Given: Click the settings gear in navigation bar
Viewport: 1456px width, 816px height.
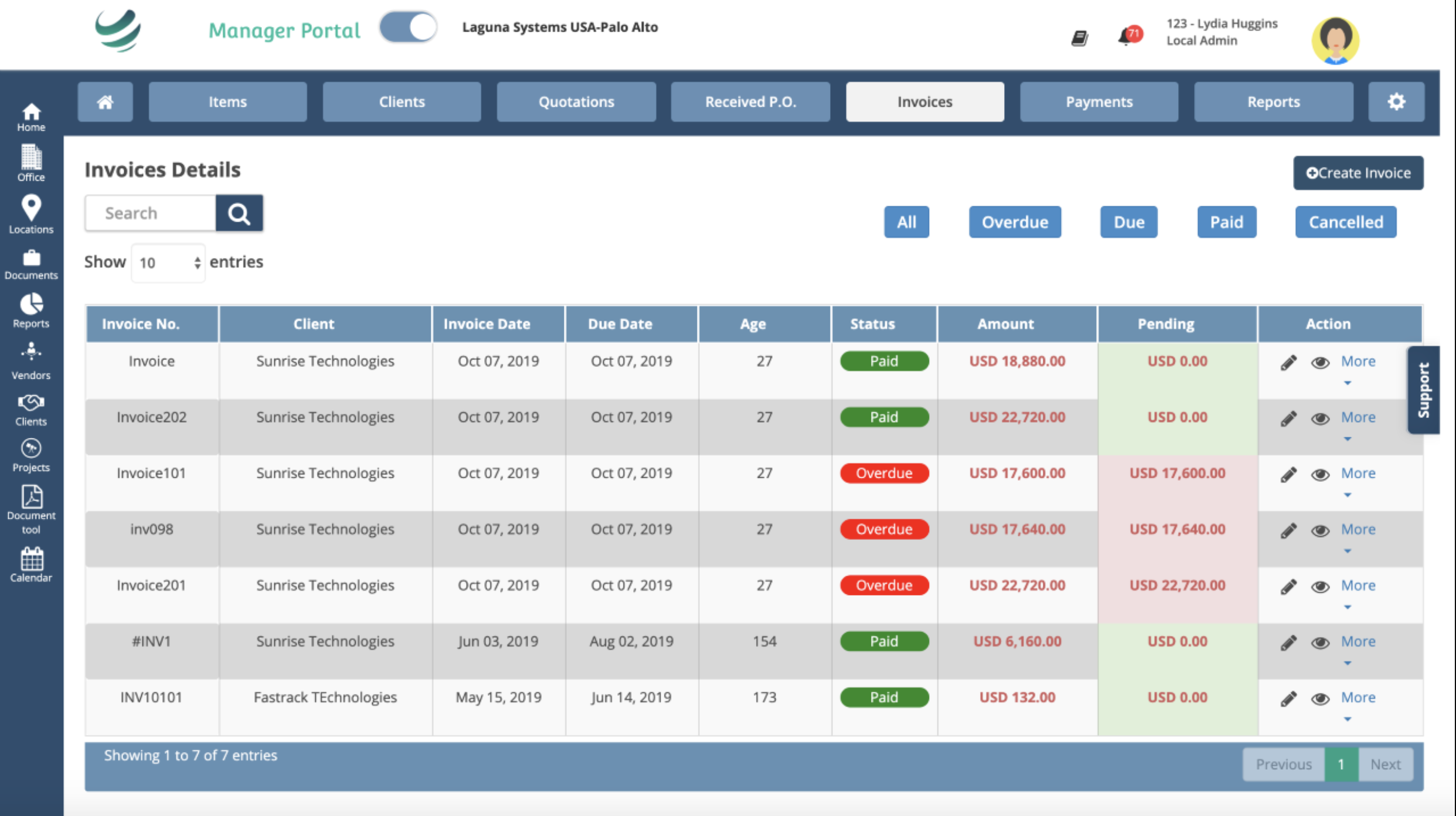Looking at the screenshot, I should pos(1396,102).
